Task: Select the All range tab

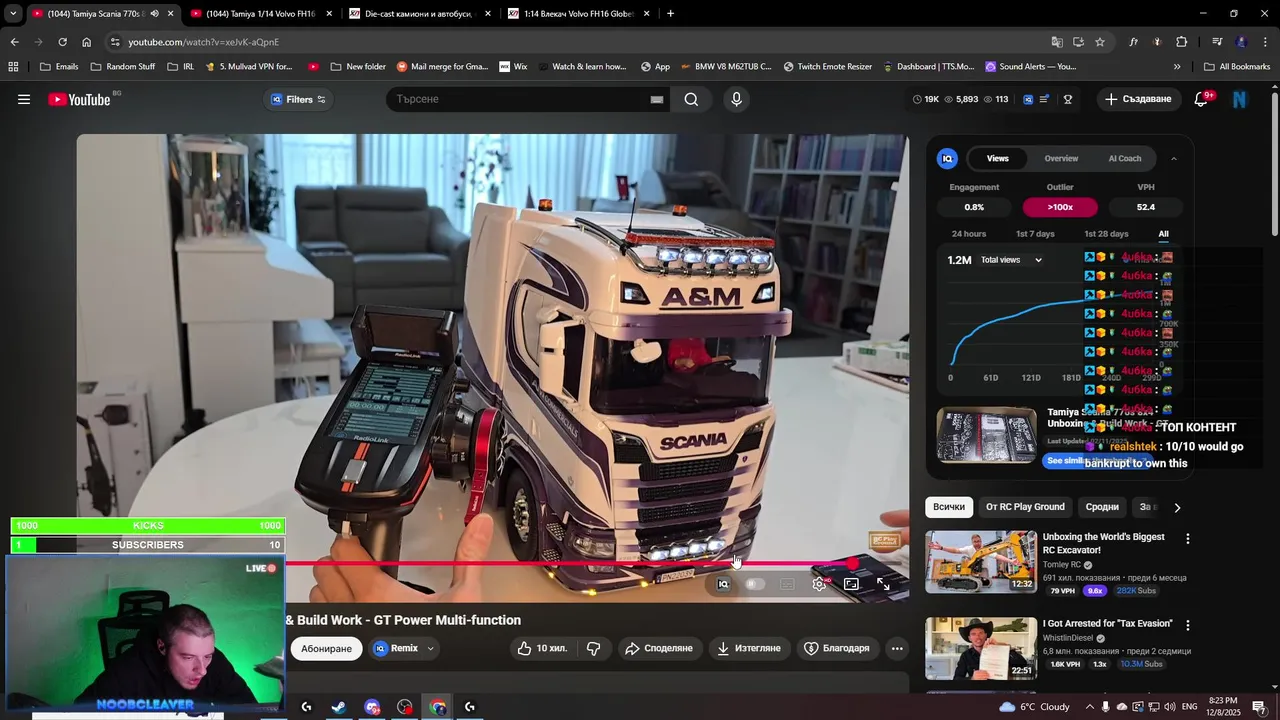Action: pyautogui.click(x=1163, y=234)
